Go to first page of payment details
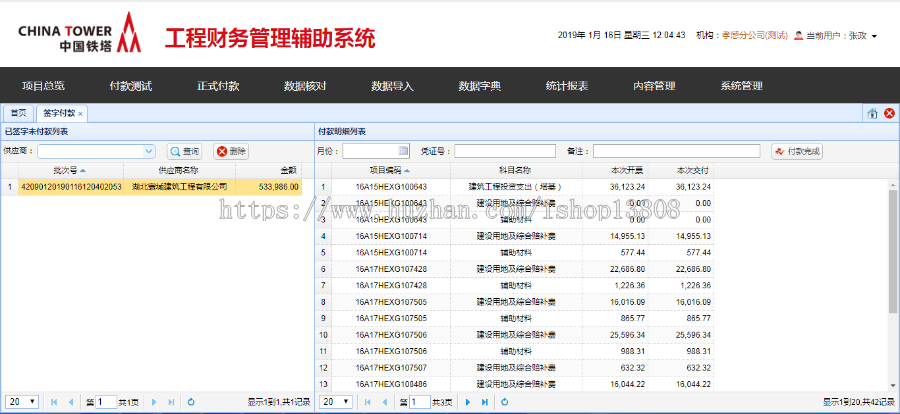900x414 pixels. click(368, 402)
